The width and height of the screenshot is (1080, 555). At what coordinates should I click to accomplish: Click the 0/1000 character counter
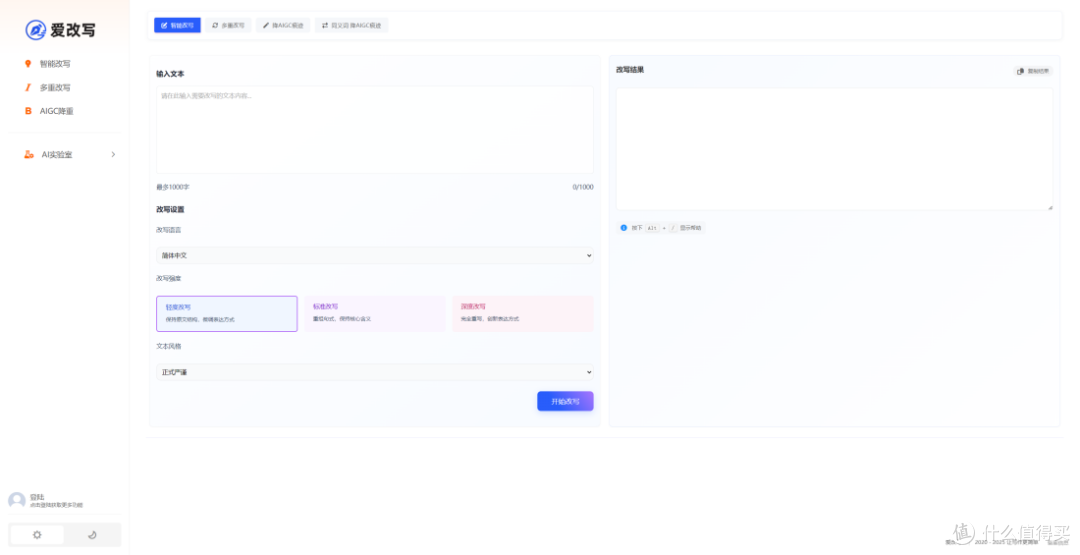point(583,187)
